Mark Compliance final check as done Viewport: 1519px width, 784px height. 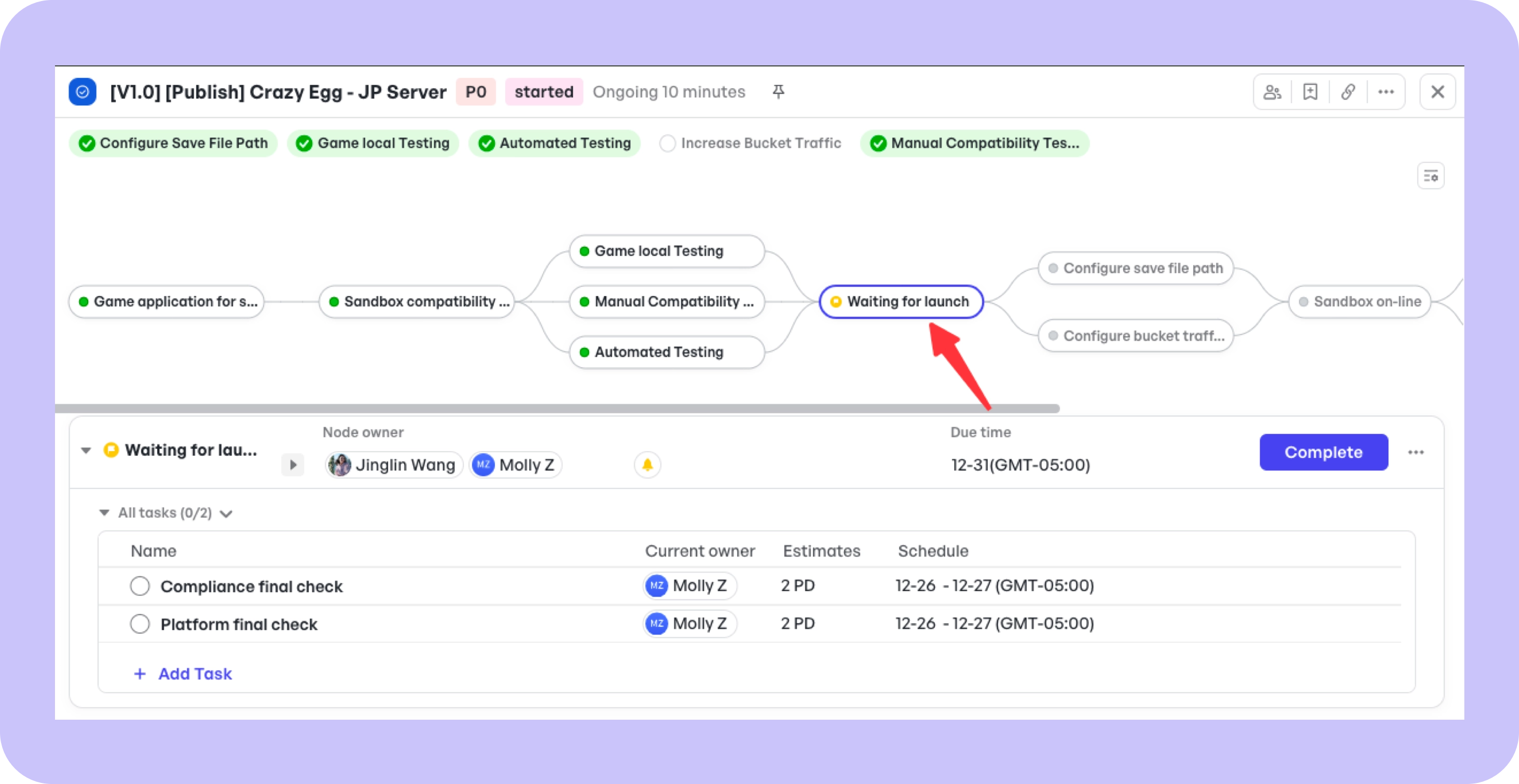(x=140, y=586)
